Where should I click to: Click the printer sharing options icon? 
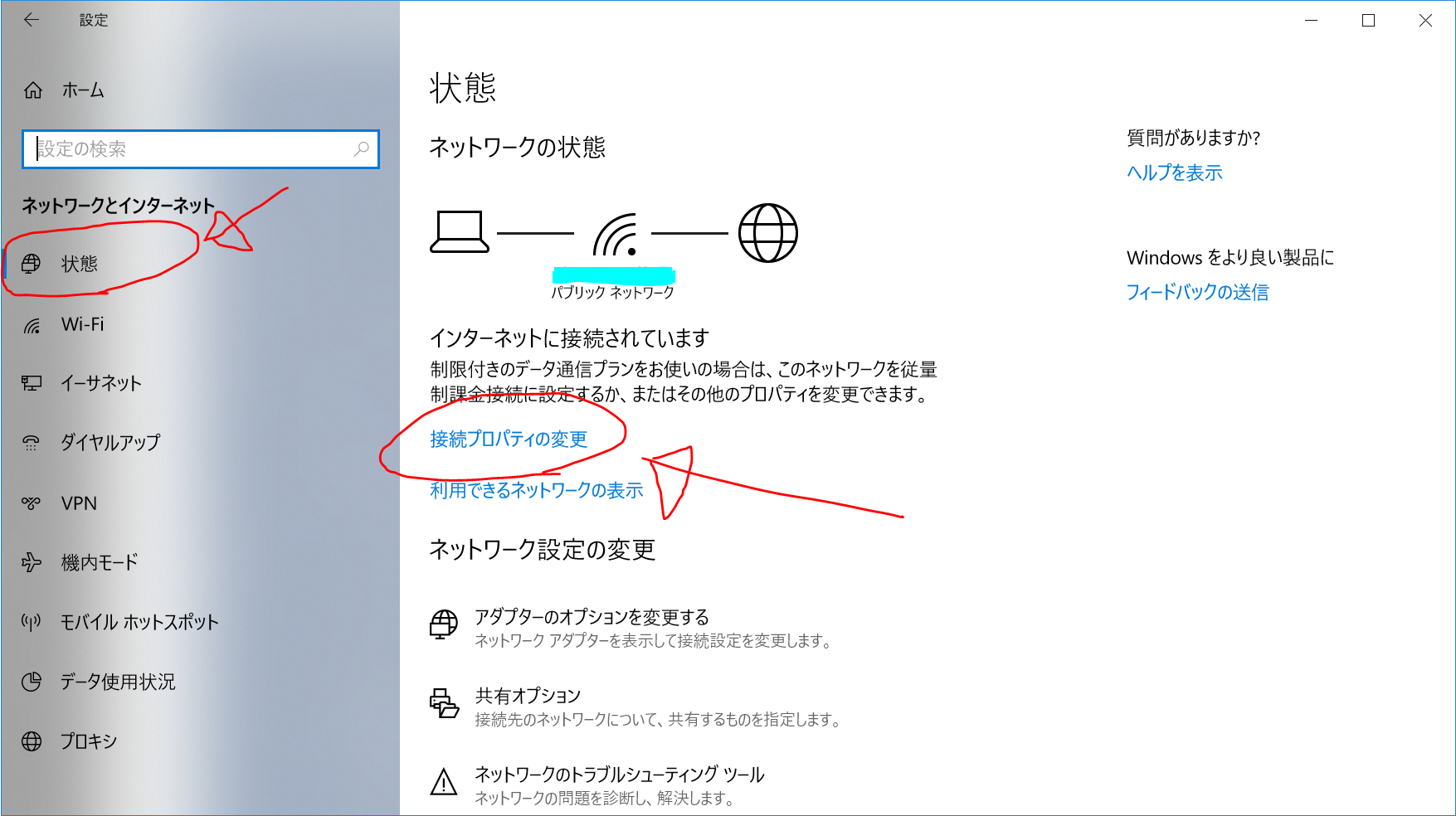click(444, 703)
